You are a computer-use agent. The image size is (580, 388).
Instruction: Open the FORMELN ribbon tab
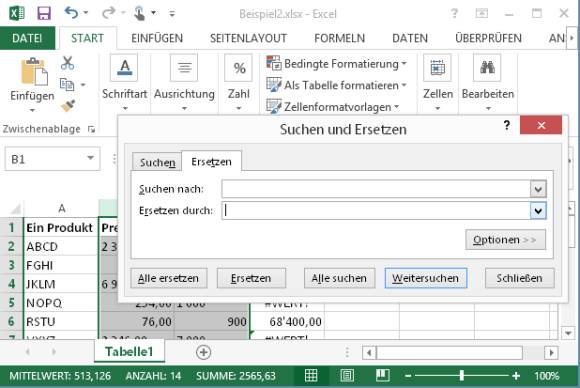tap(340, 38)
